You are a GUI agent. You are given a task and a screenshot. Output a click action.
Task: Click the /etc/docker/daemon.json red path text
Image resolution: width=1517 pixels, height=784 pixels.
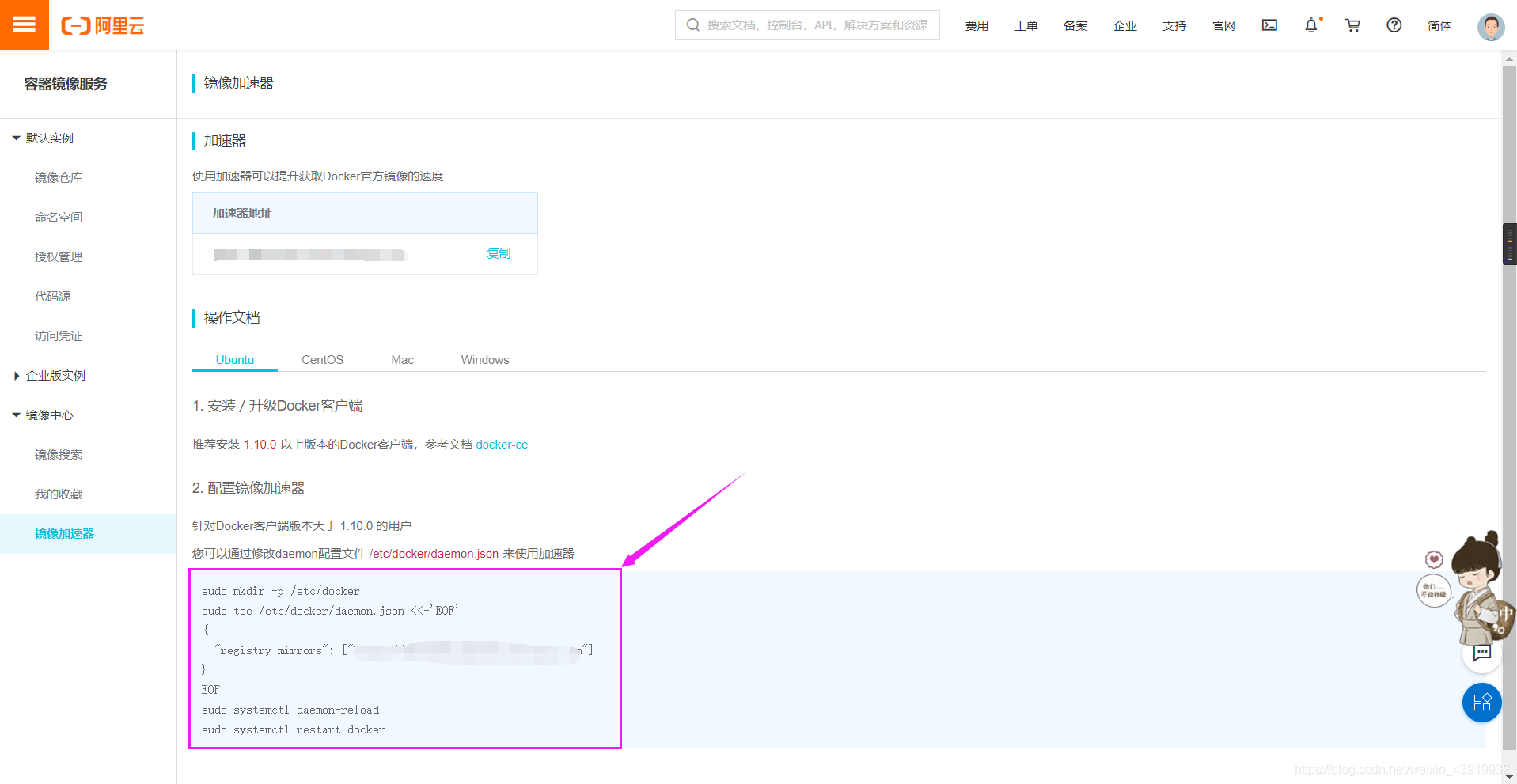434,554
